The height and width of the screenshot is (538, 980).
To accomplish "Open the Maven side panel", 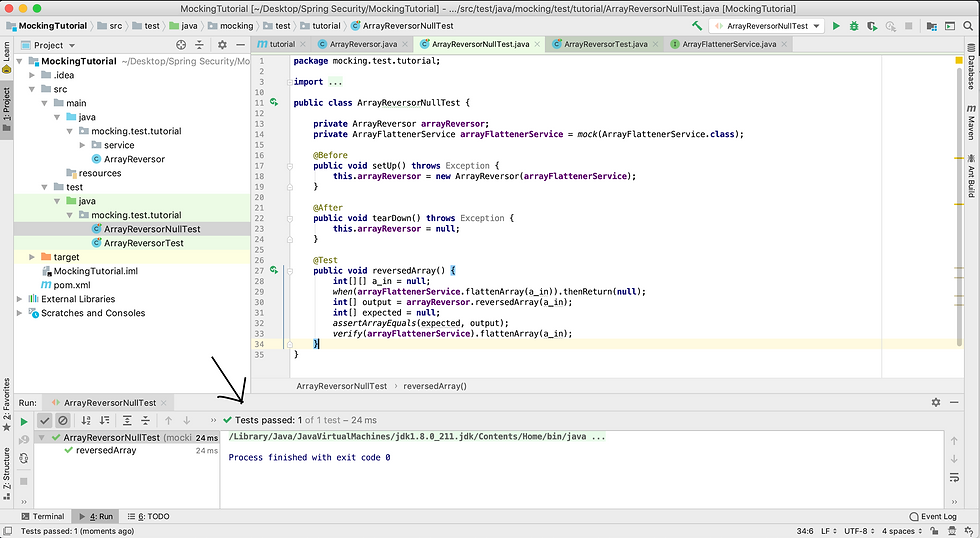I will pyautogui.click(x=971, y=122).
